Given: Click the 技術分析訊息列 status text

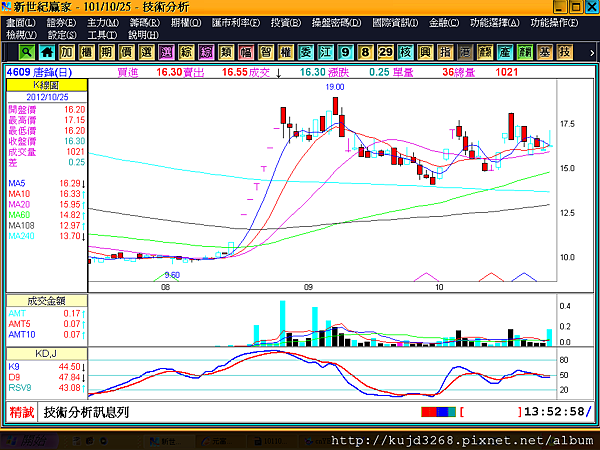Looking at the screenshot, I should click(x=86, y=412).
